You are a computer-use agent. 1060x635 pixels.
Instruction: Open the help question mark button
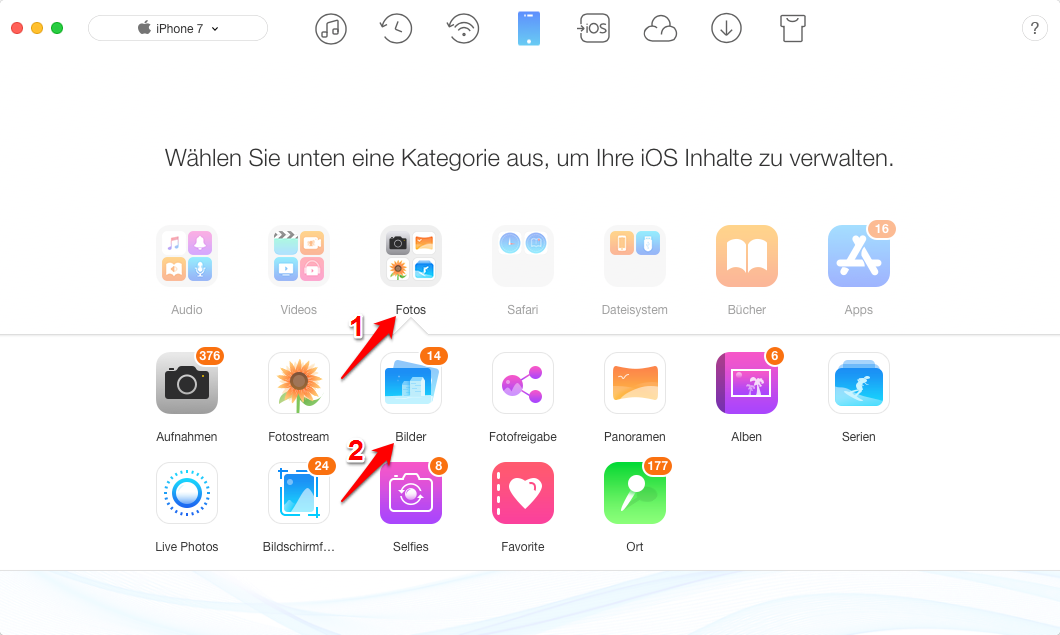point(1034,28)
